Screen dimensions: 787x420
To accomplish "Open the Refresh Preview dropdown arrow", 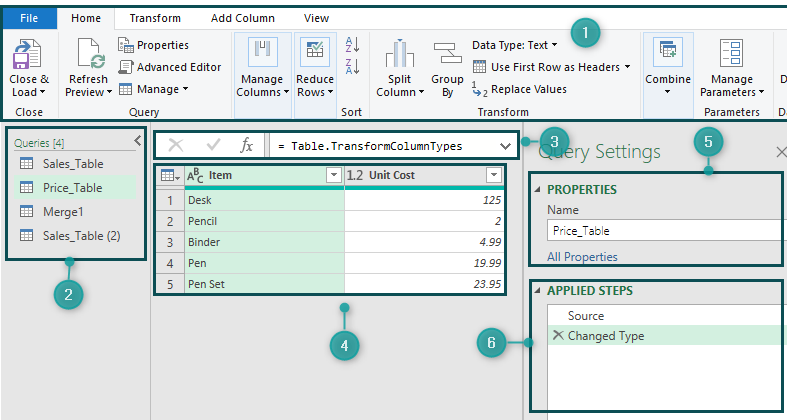I will tap(109, 92).
